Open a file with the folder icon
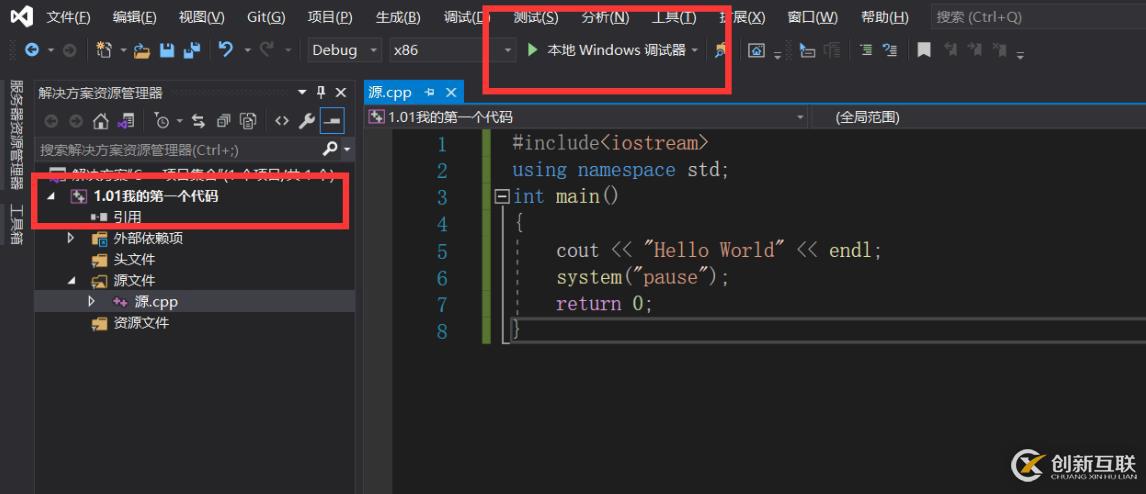This screenshot has height=494, width=1146. pyautogui.click(x=142, y=50)
